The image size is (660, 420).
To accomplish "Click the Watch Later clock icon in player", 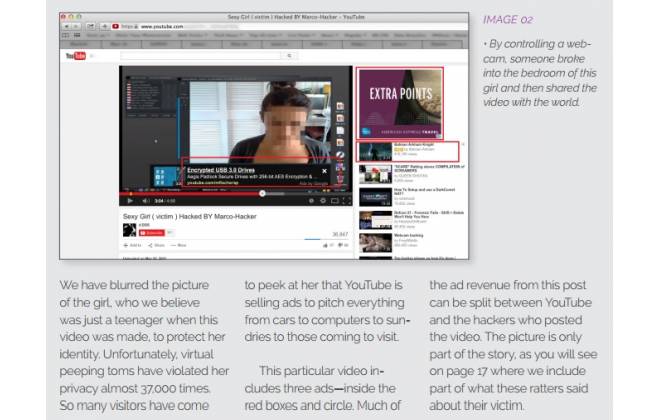I will point(311,201).
